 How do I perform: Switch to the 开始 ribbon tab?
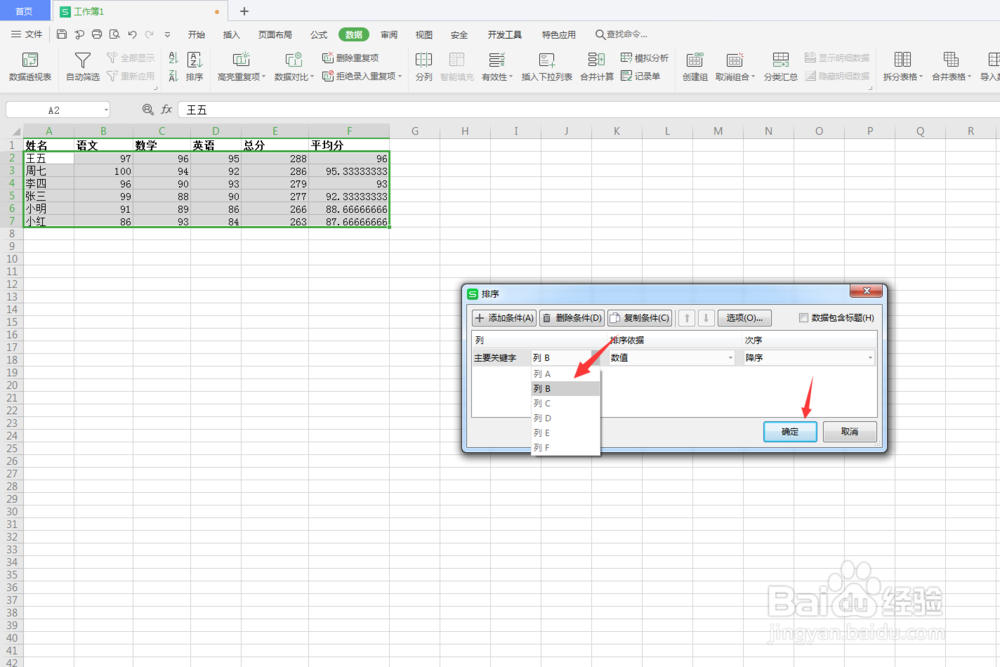196,34
